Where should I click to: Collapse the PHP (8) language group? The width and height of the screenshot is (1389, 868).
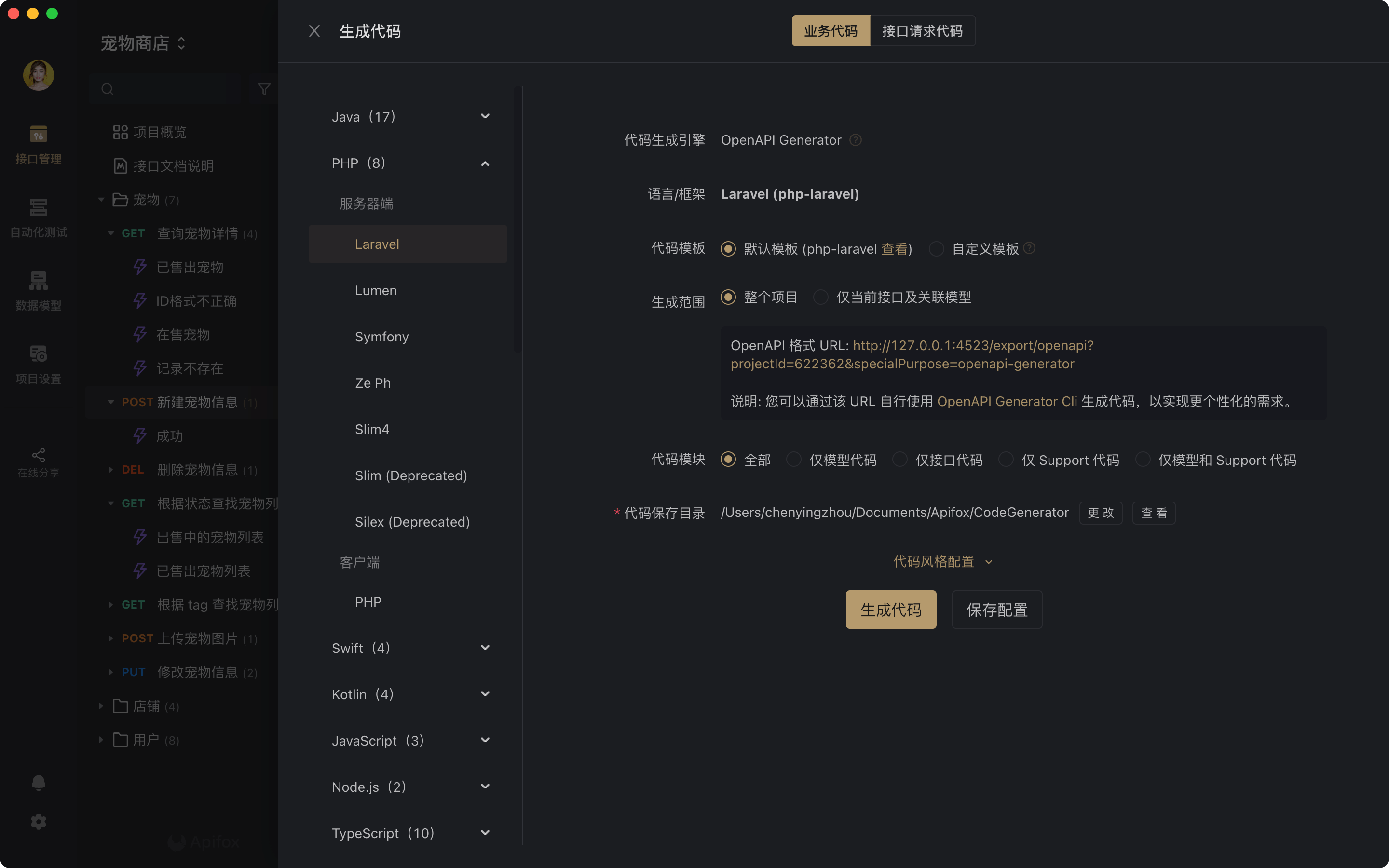tap(485, 163)
